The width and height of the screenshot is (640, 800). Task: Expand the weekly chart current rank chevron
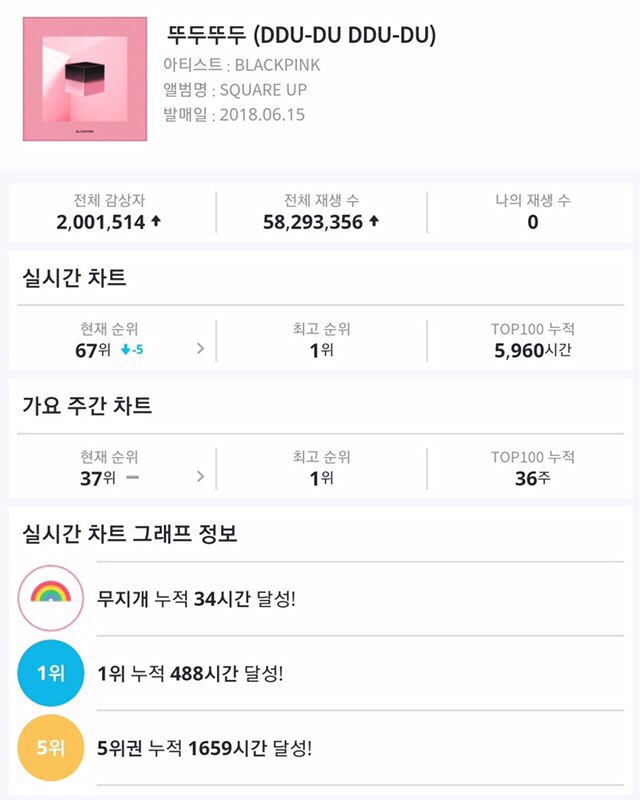(201, 477)
